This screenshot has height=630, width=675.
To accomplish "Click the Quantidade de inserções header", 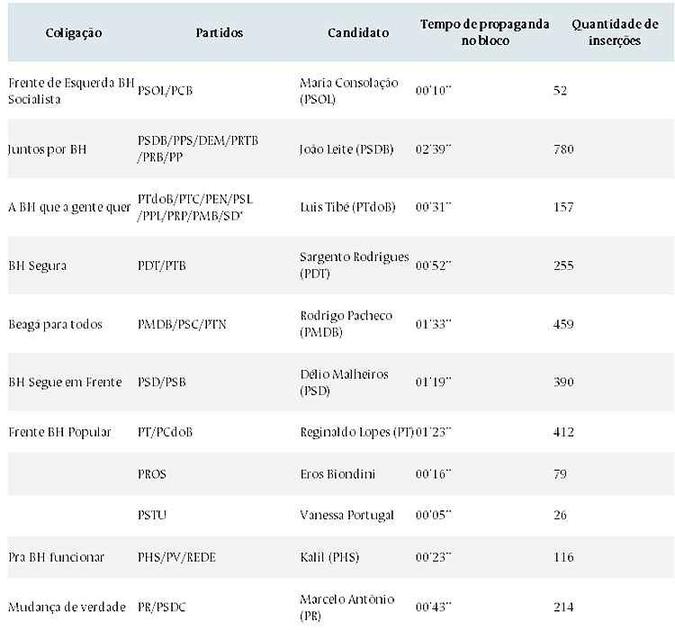I will point(615,32).
